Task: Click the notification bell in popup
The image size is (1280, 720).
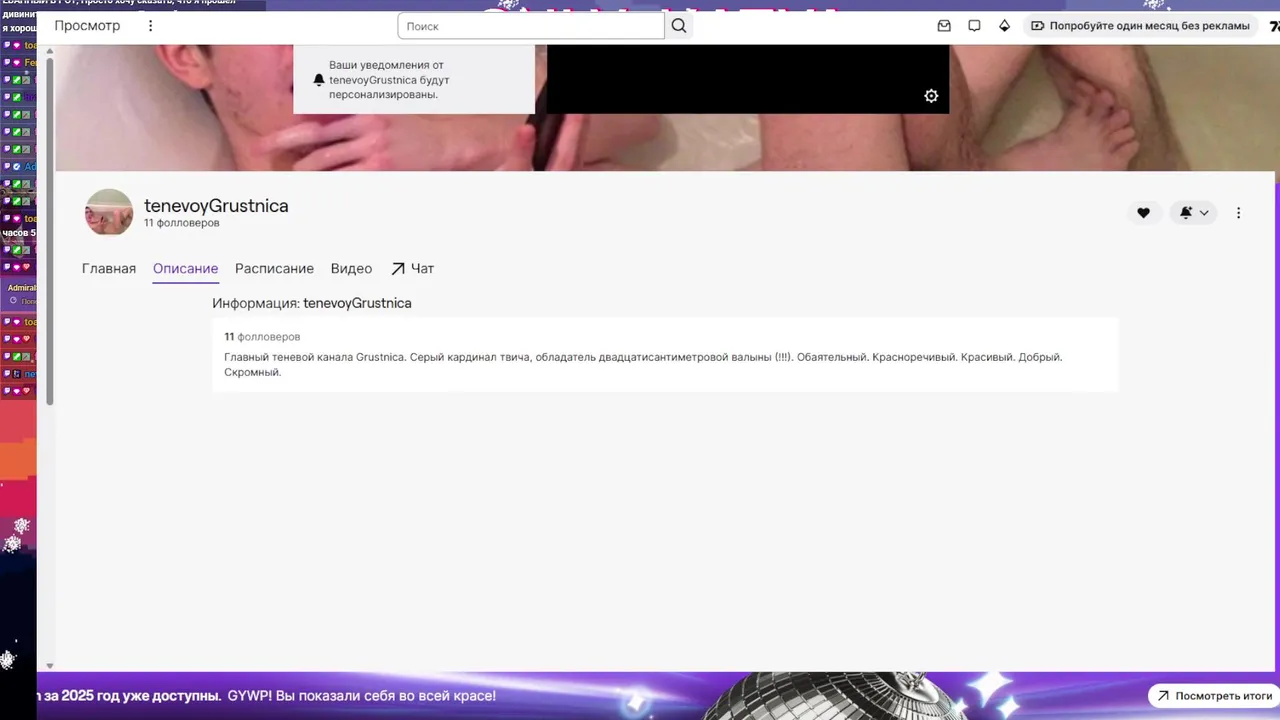Action: pyautogui.click(x=319, y=80)
